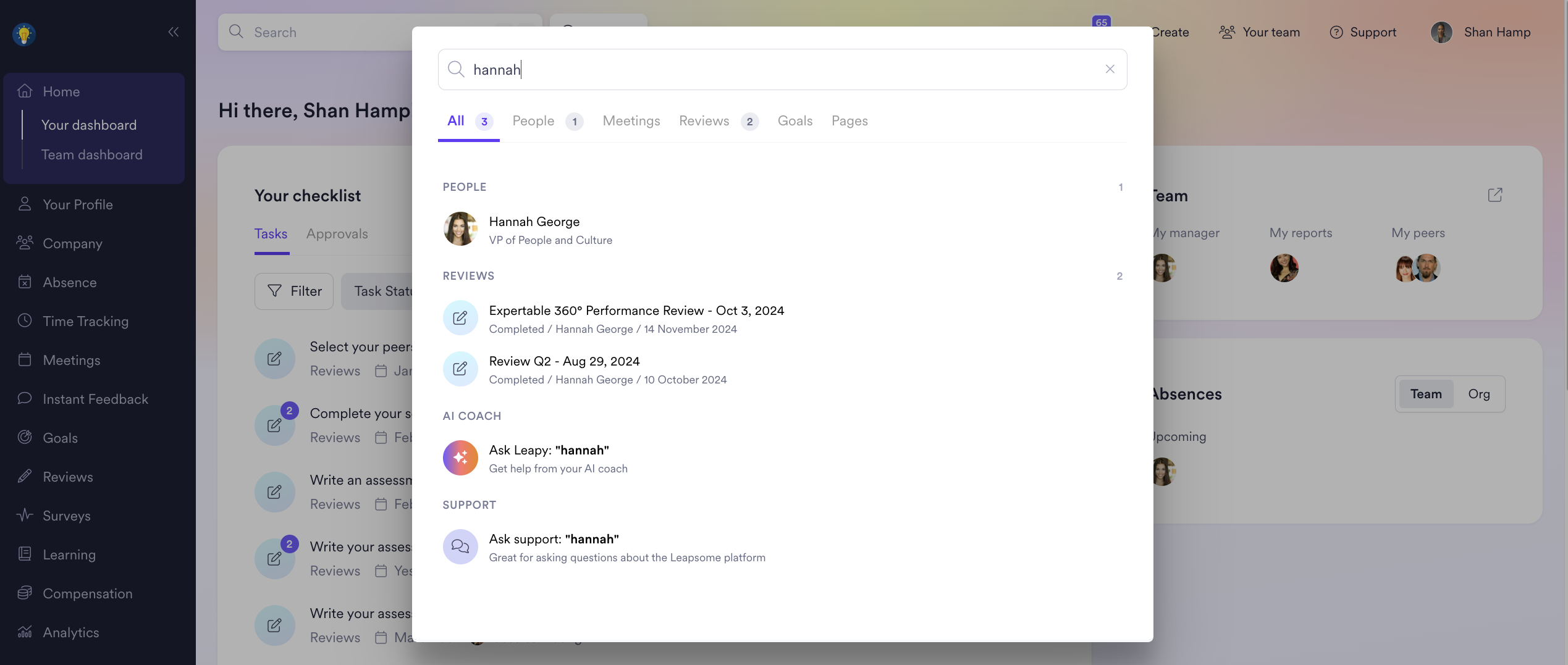The height and width of the screenshot is (665, 1568).
Task: Open Expertable 360° Performance Review result
Action: coord(636,319)
